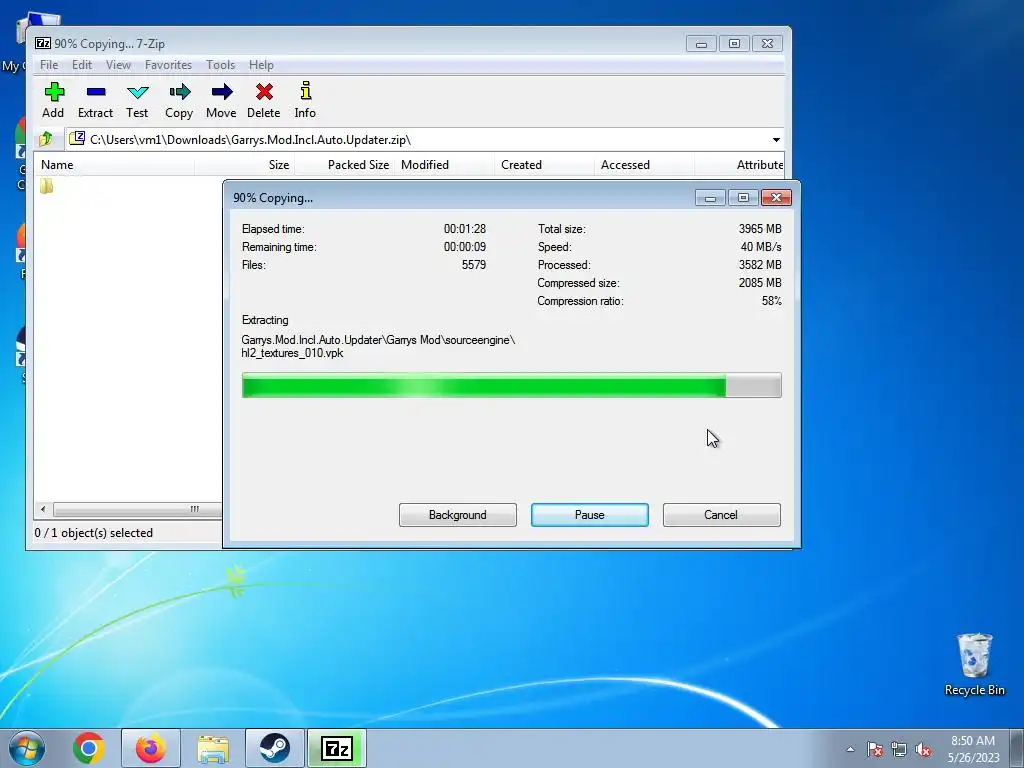Click the taskbar clock showing 8:50 AM
This screenshot has width=1024, height=768.
click(973, 749)
